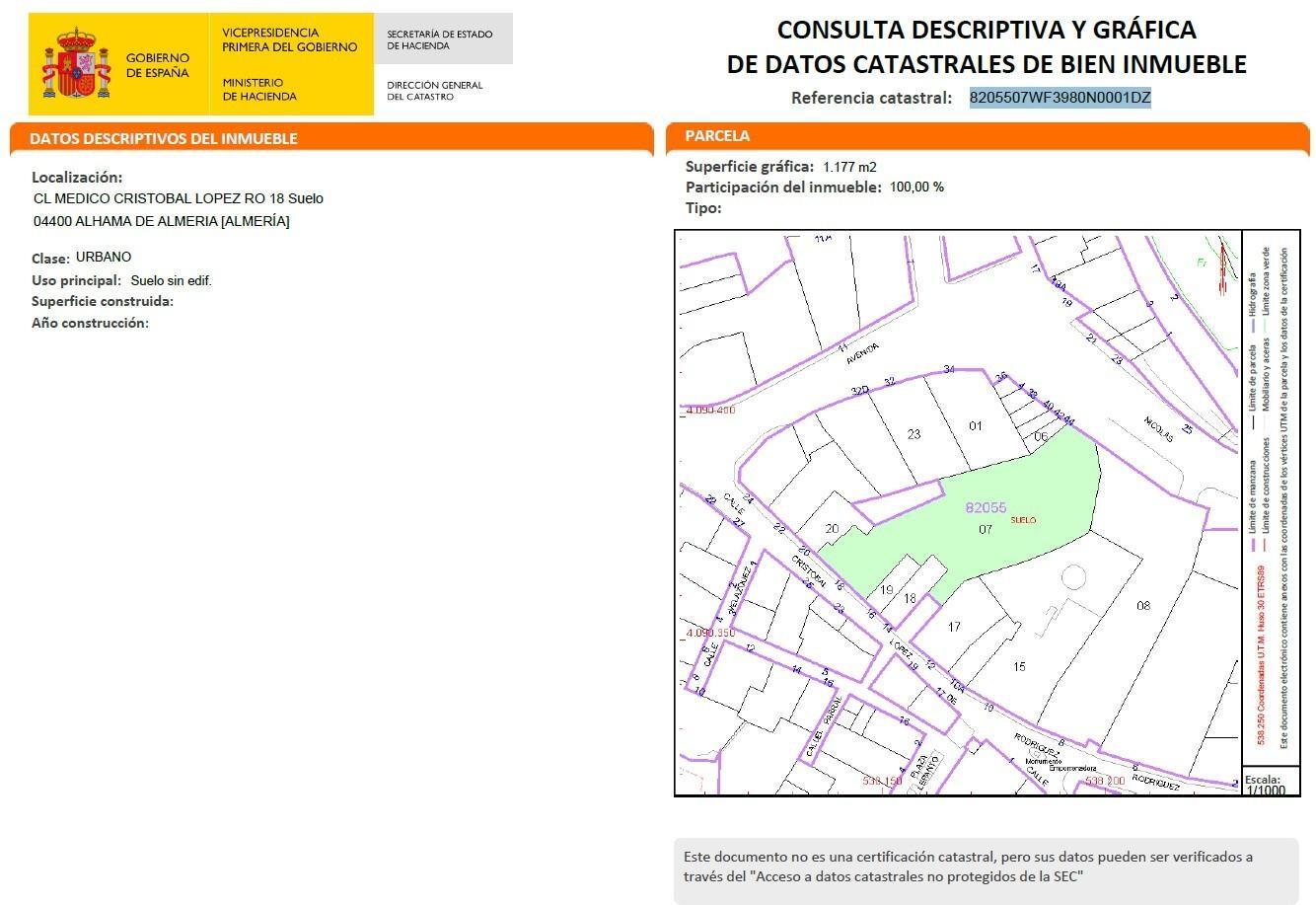Viewport: 1316px width, 905px height.
Task: Click the Hidrografía legend symbol
Action: 1253,327
